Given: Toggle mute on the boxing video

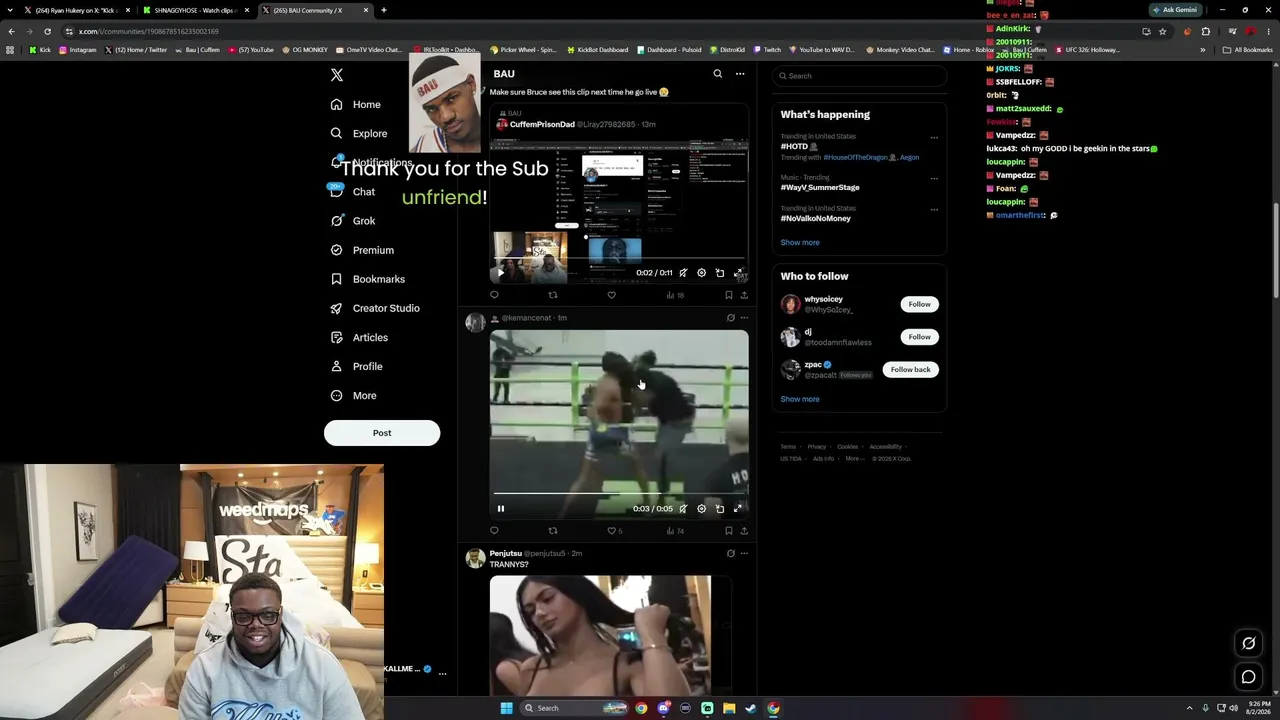Looking at the screenshot, I should tap(683, 509).
